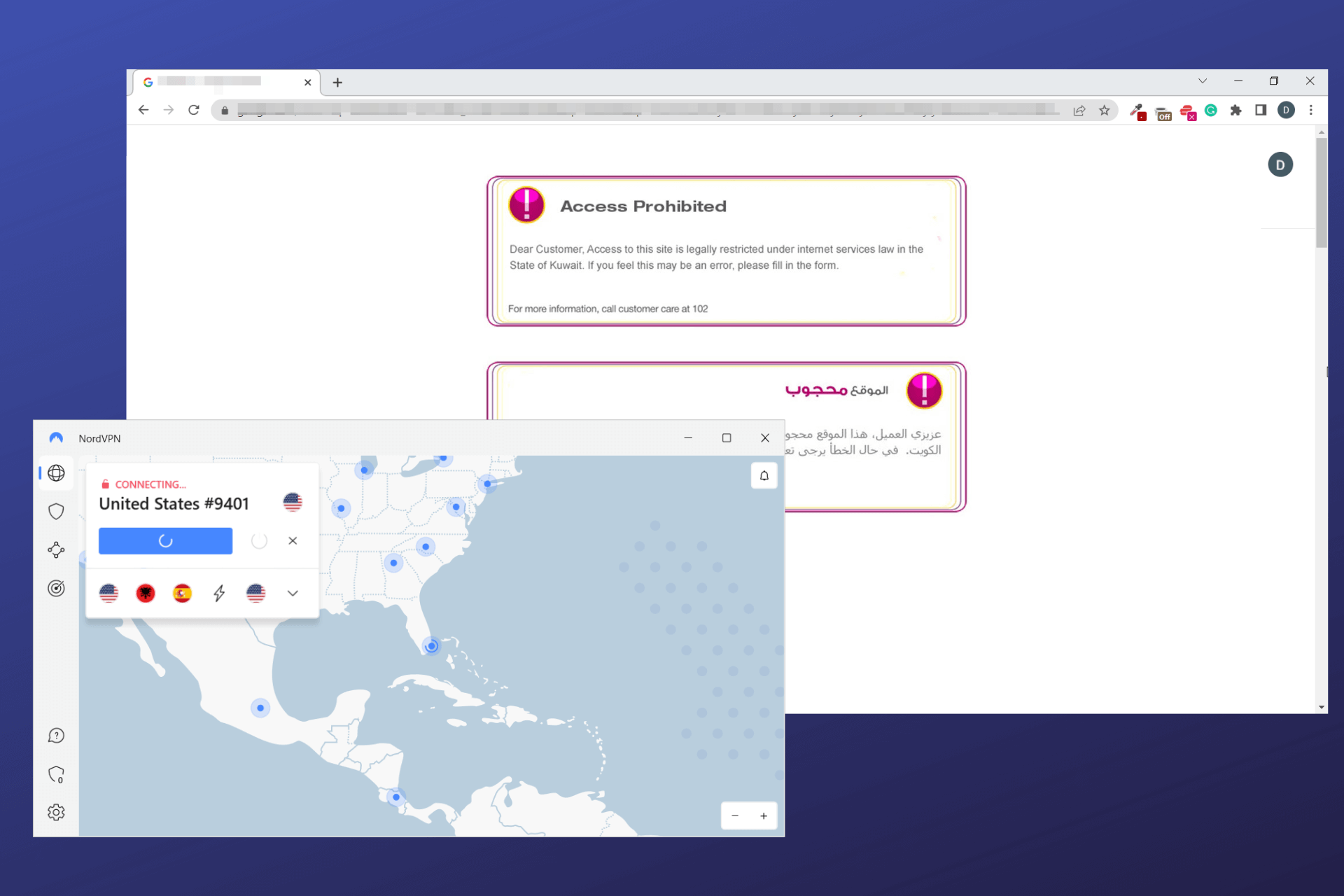Open the Chrome three-dot menu
The height and width of the screenshot is (896, 1344).
click(1310, 110)
